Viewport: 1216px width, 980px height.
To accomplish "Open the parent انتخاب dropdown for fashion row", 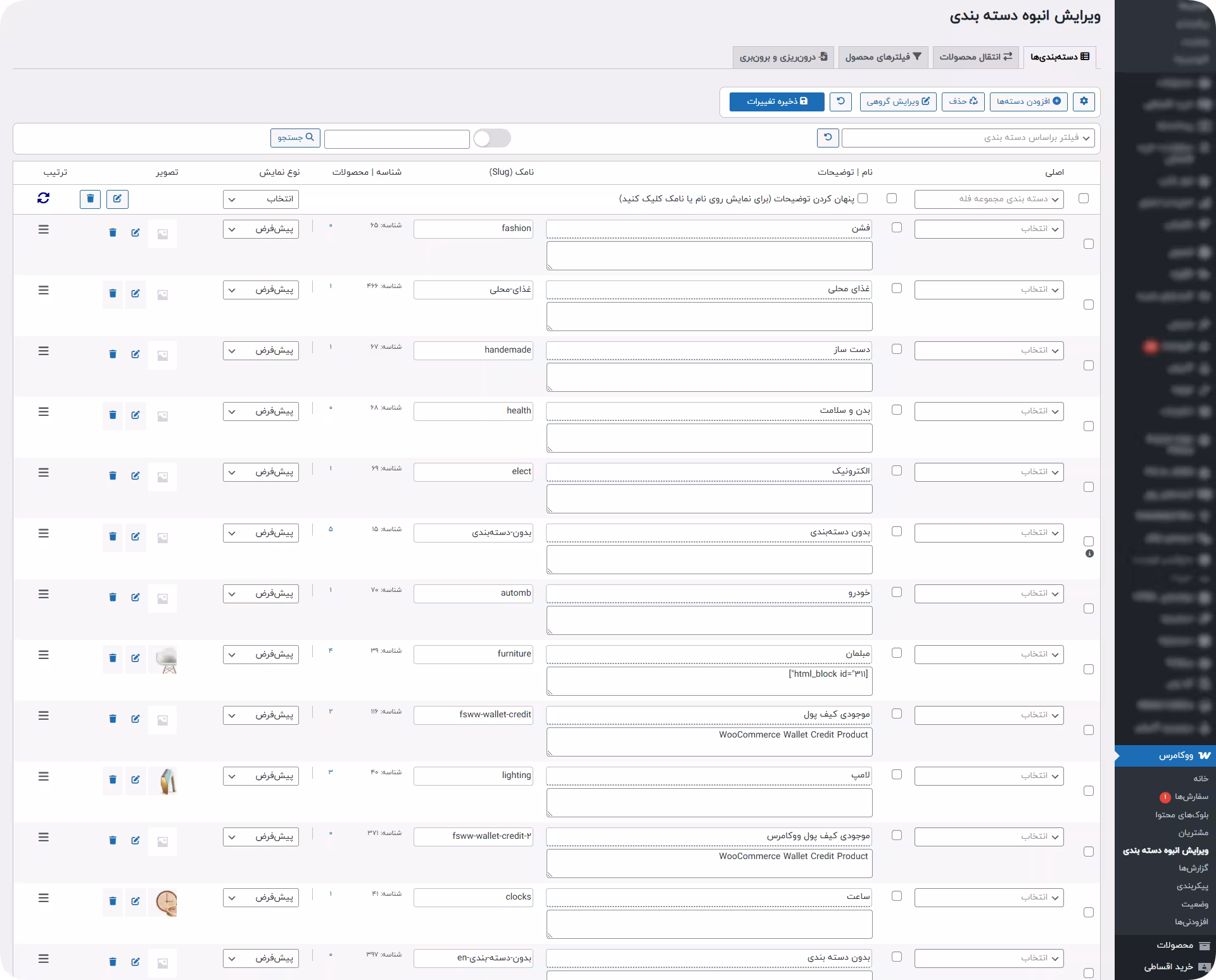I will coord(989,229).
